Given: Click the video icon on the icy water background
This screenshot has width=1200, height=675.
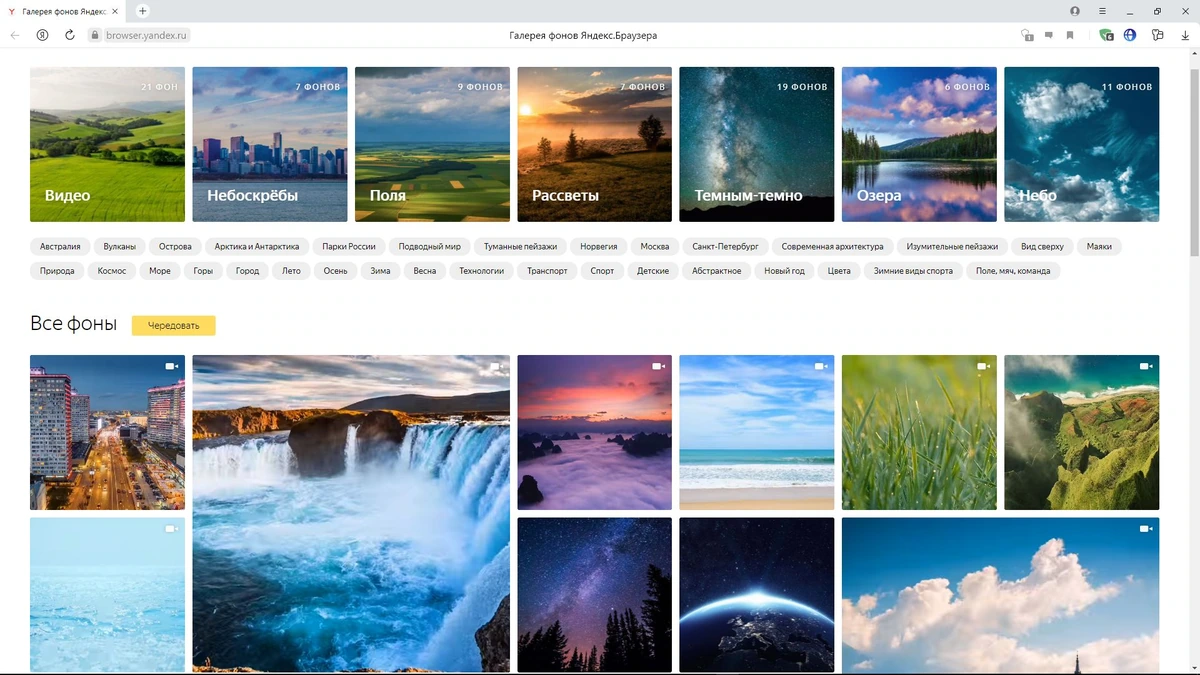Looking at the screenshot, I should point(171,528).
